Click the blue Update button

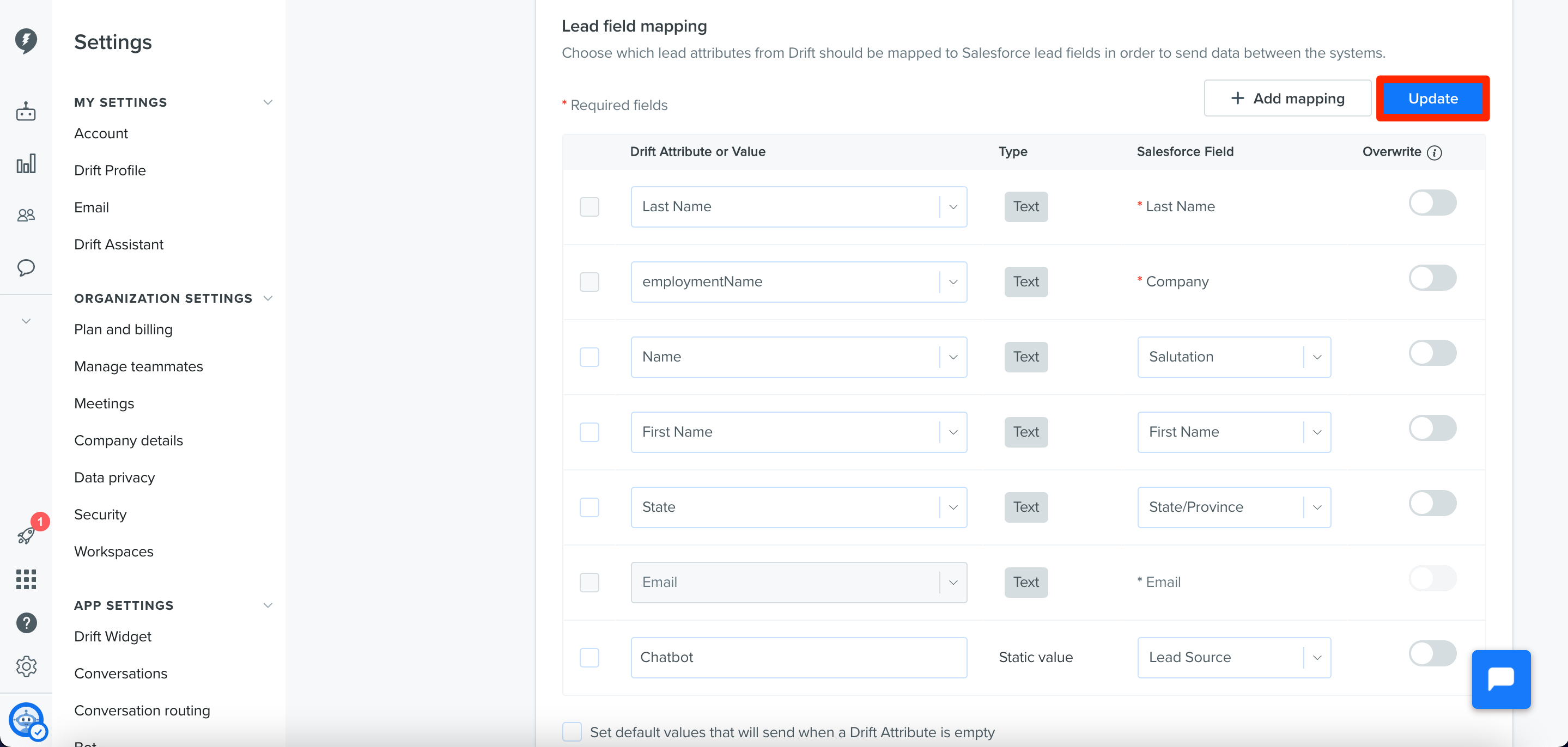(x=1433, y=98)
